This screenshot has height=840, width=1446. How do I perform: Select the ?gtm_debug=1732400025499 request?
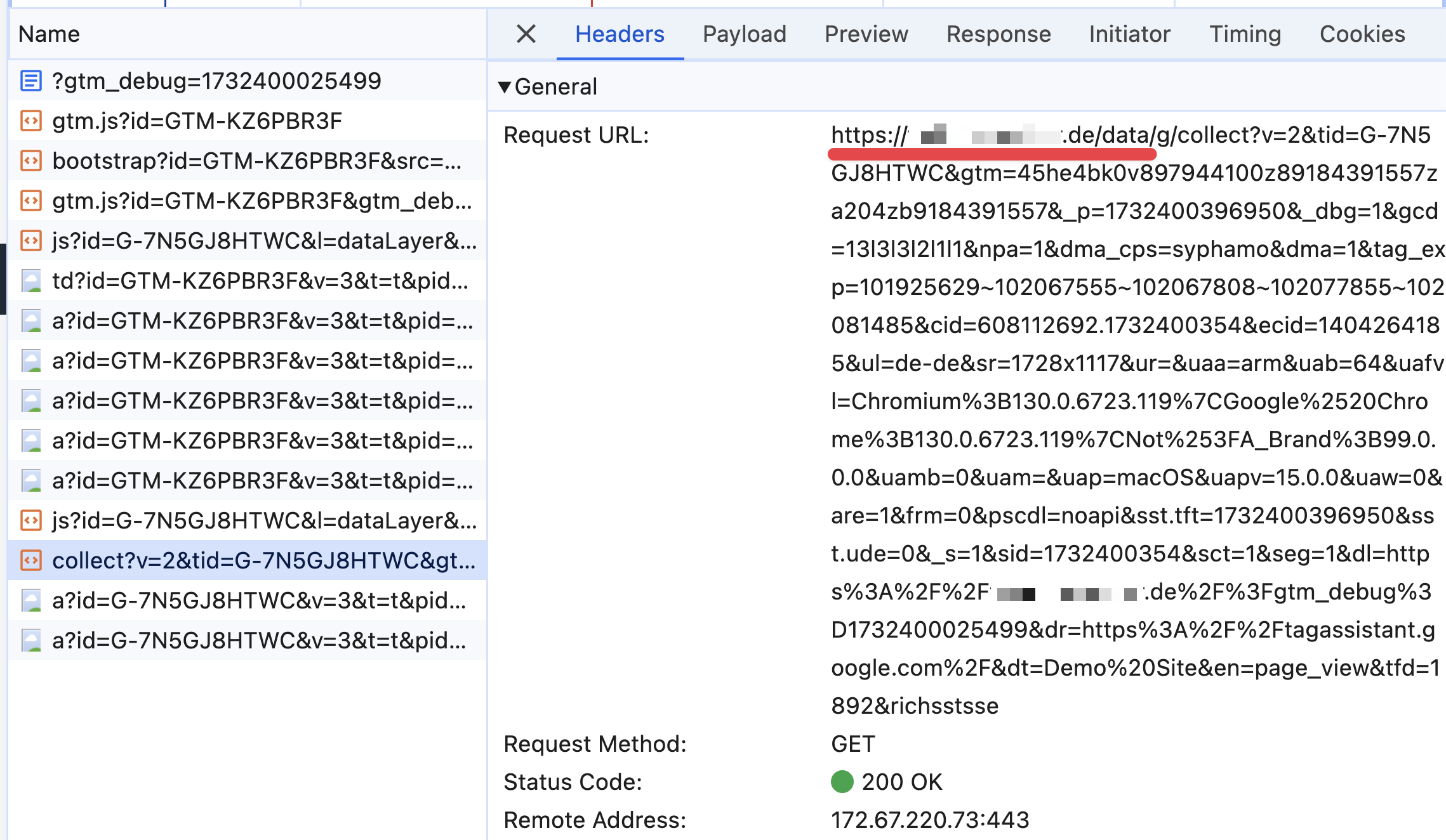pos(216,81)
